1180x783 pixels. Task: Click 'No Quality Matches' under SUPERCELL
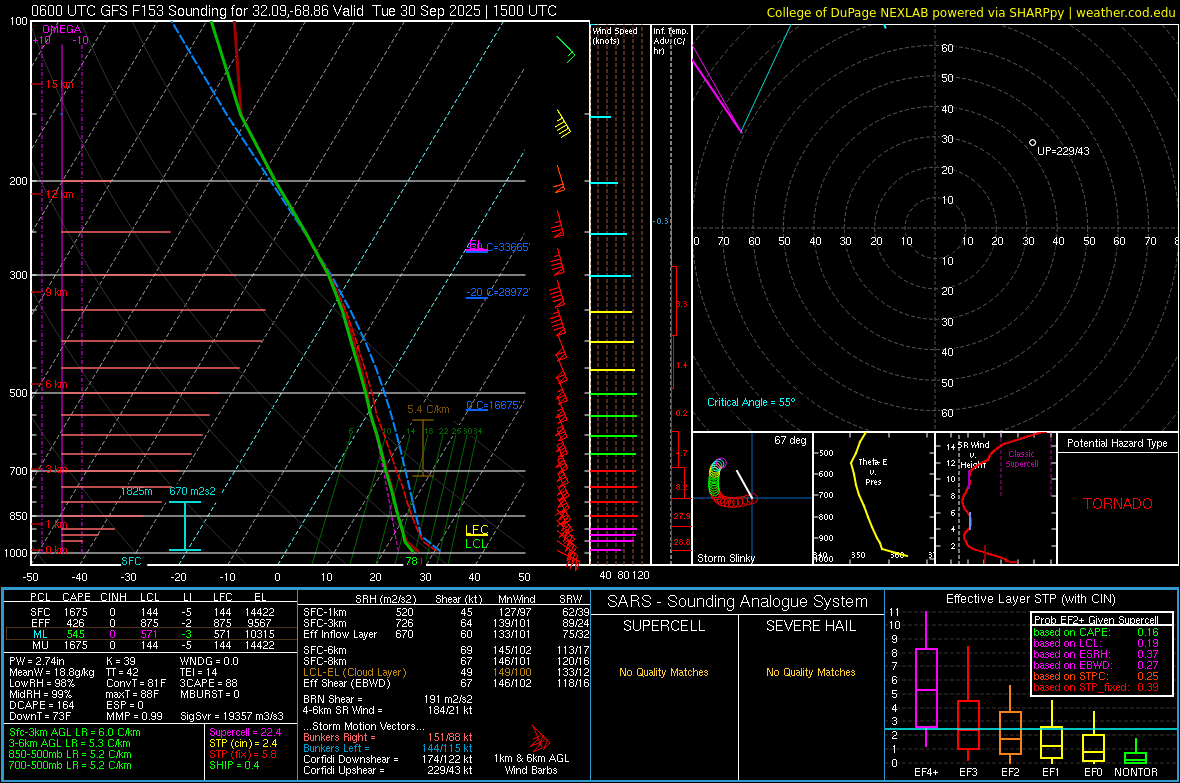(x=664, y=672)
